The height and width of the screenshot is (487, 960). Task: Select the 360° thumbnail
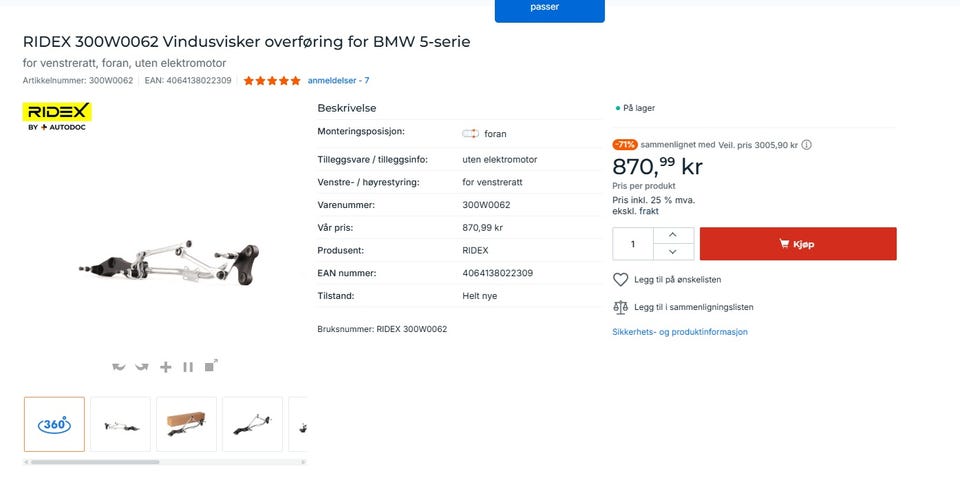pos(54,424)
